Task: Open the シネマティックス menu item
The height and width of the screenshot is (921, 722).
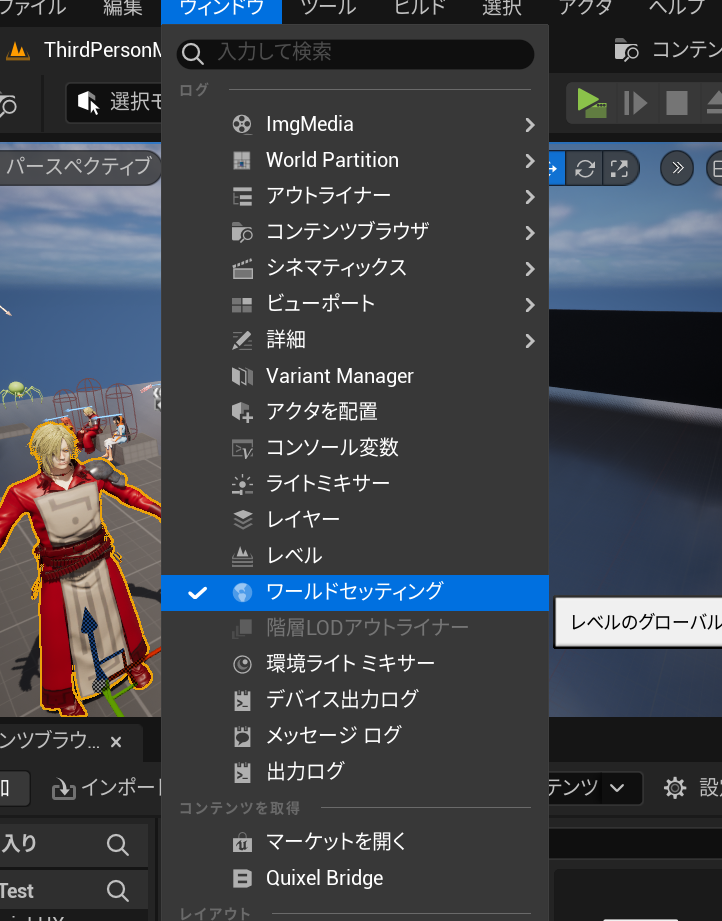Action: [355, 268]
